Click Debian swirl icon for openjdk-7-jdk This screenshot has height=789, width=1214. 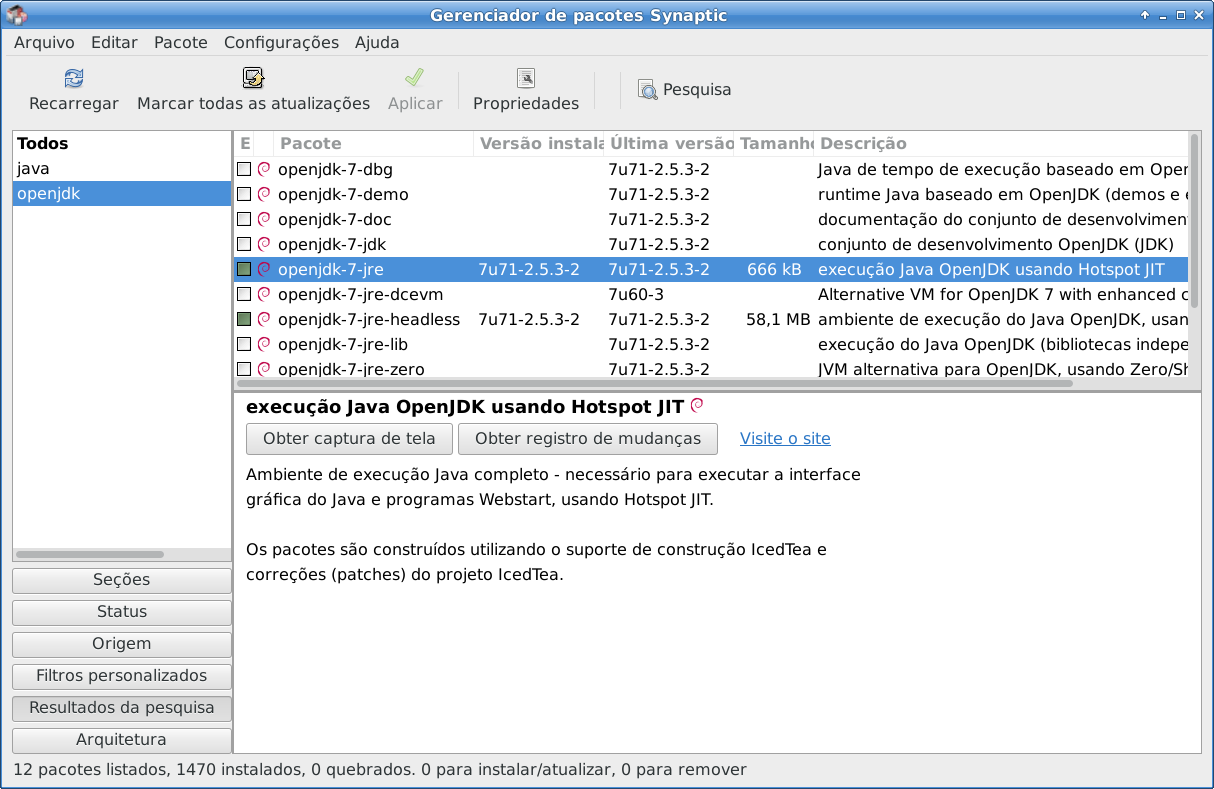(x=264, y=244)
